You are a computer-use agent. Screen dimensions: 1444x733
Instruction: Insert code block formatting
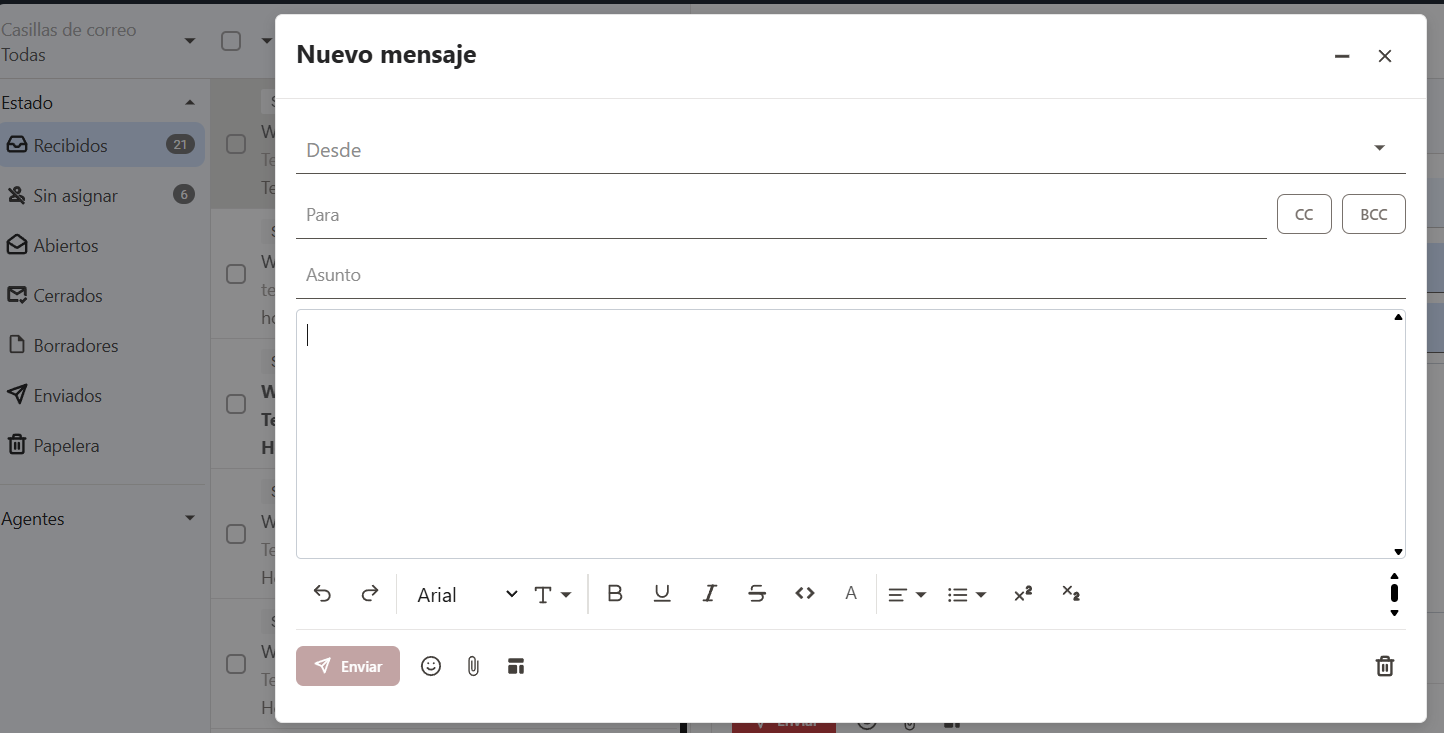pos(805,594)
